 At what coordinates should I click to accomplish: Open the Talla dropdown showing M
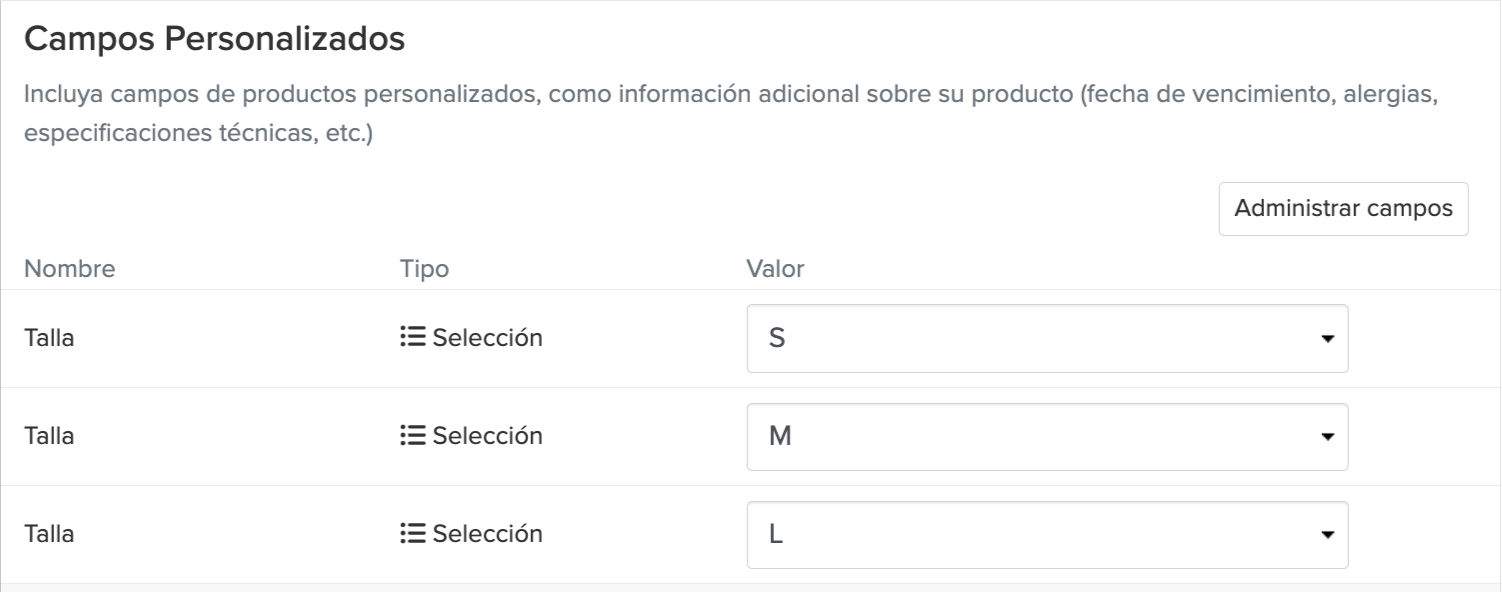(1046, 437)
